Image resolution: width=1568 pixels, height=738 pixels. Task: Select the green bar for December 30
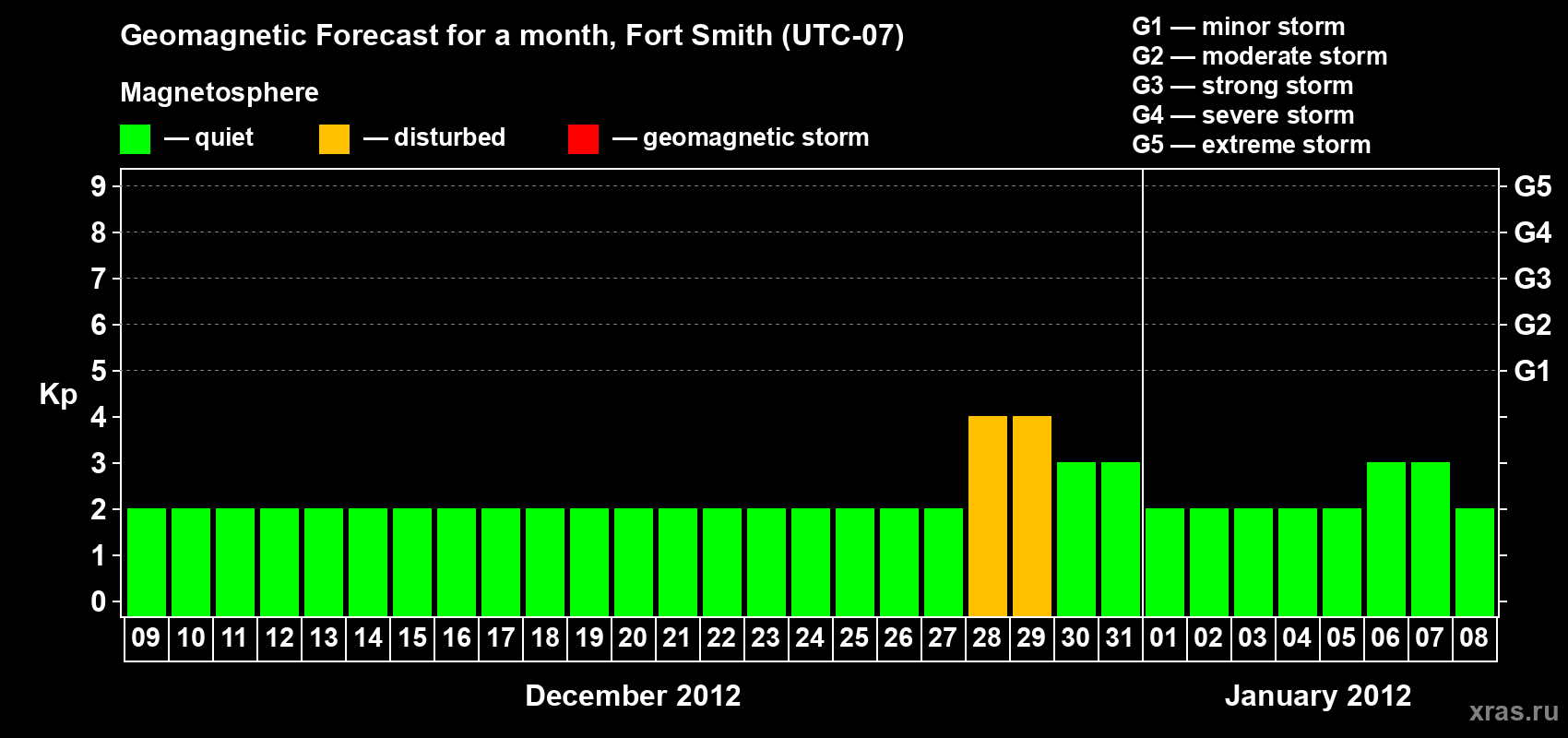(1076, 539)
